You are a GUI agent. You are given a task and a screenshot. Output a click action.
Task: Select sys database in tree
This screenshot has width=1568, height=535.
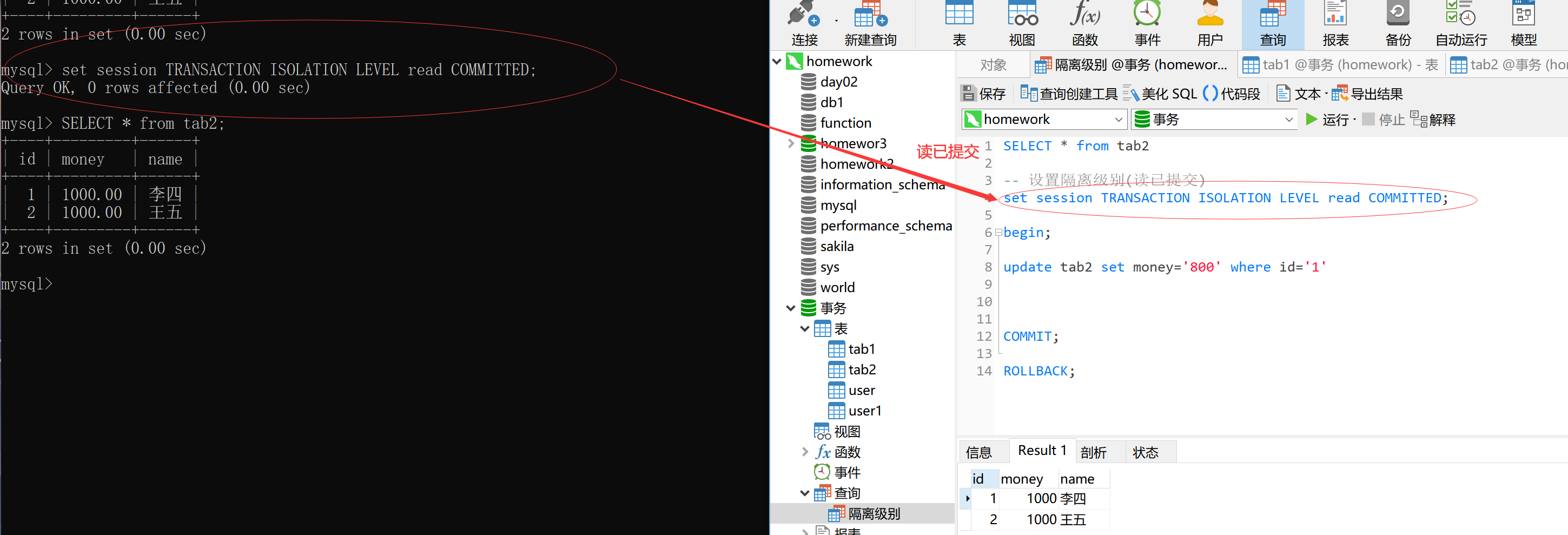pos(829,267)
